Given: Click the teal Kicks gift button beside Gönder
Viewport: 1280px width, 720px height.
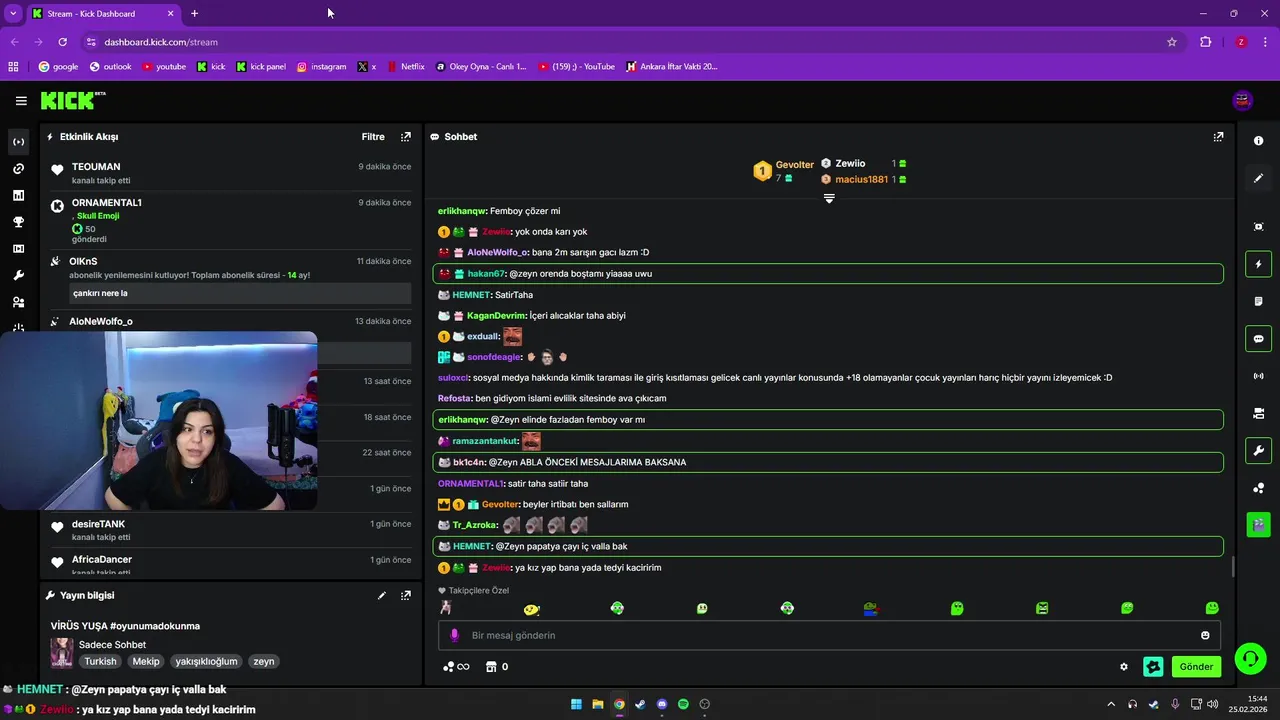Looking at the screenshot, I should click(x=1153, y=667).
